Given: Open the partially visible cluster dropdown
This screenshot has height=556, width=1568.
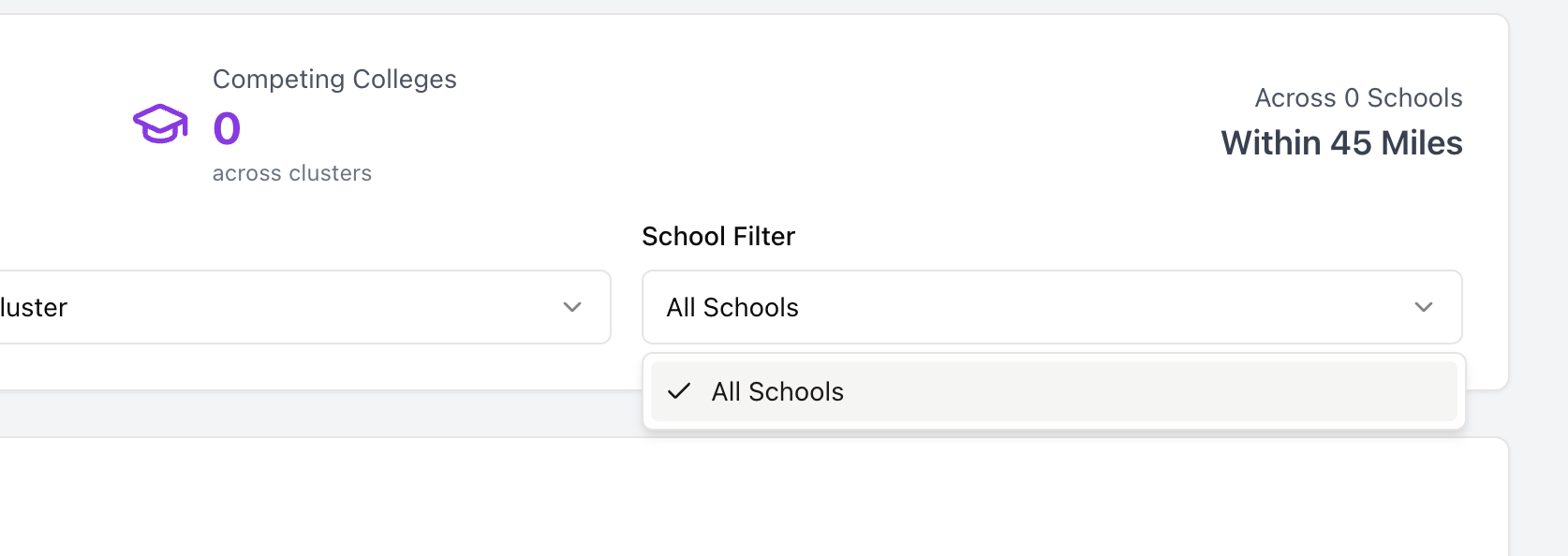Looking at the screenshot, I should pyautogui.click(x=281, y=307).
